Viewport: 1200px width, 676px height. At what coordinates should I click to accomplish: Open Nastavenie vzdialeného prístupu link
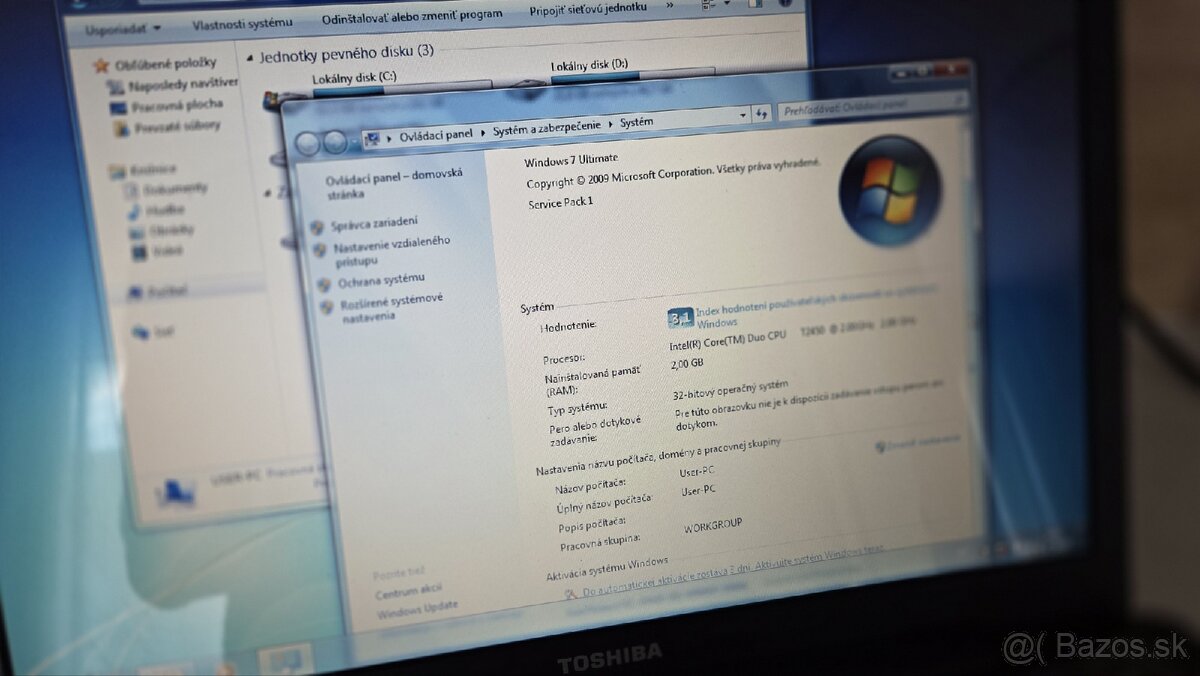point(391,250)
